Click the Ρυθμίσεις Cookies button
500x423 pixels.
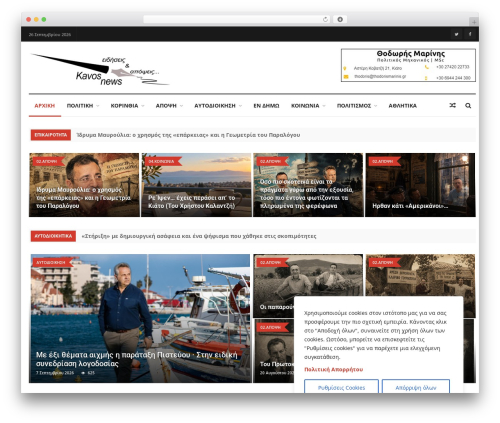(341, 387)
